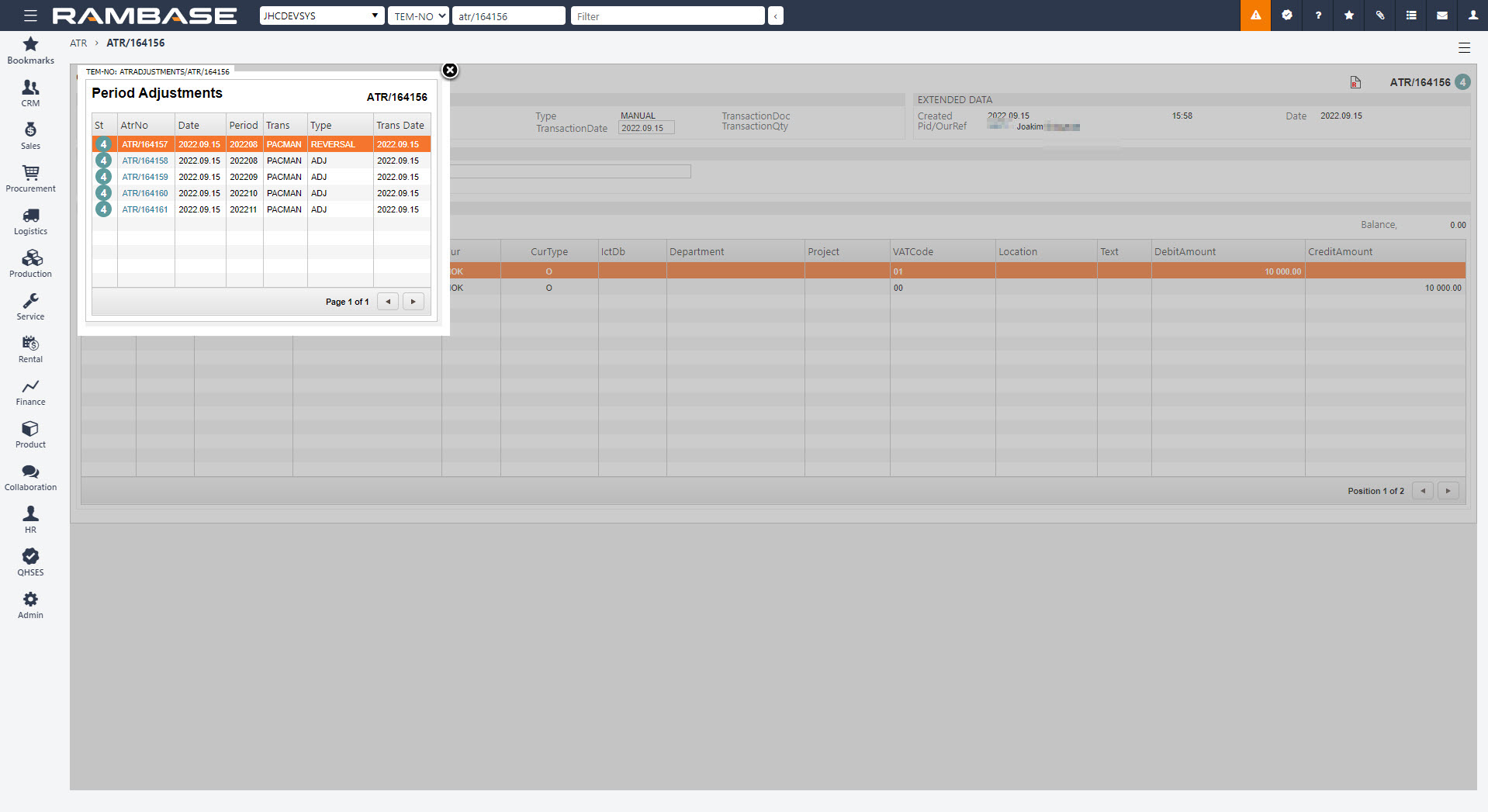Open the context menu at right of breadcrumb

point(1464,48)
